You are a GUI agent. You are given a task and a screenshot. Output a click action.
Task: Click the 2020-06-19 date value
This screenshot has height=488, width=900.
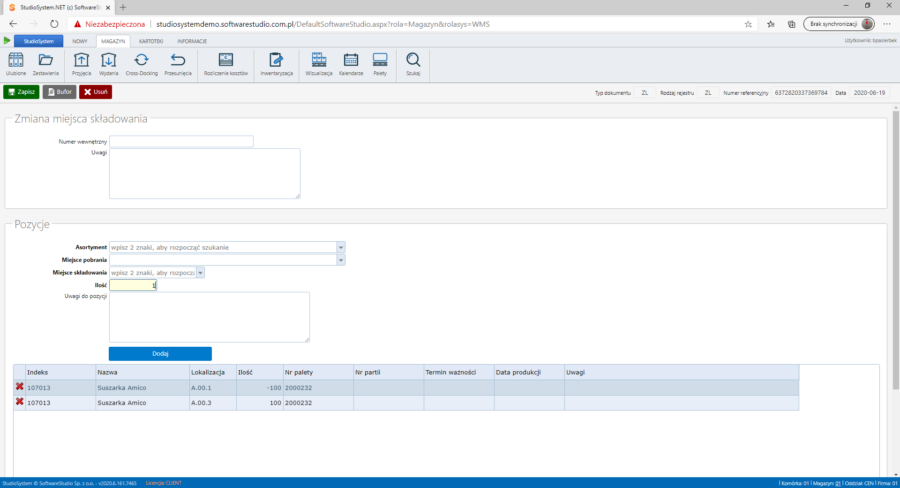[869, 92]
